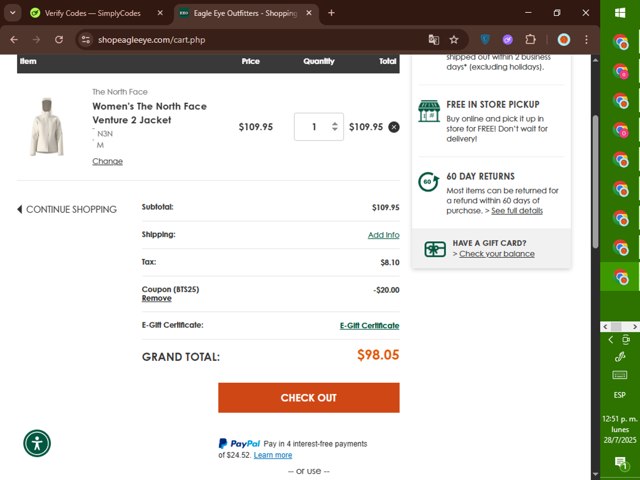
Task: Open site information icon in address bar
Action: [86, 40]
